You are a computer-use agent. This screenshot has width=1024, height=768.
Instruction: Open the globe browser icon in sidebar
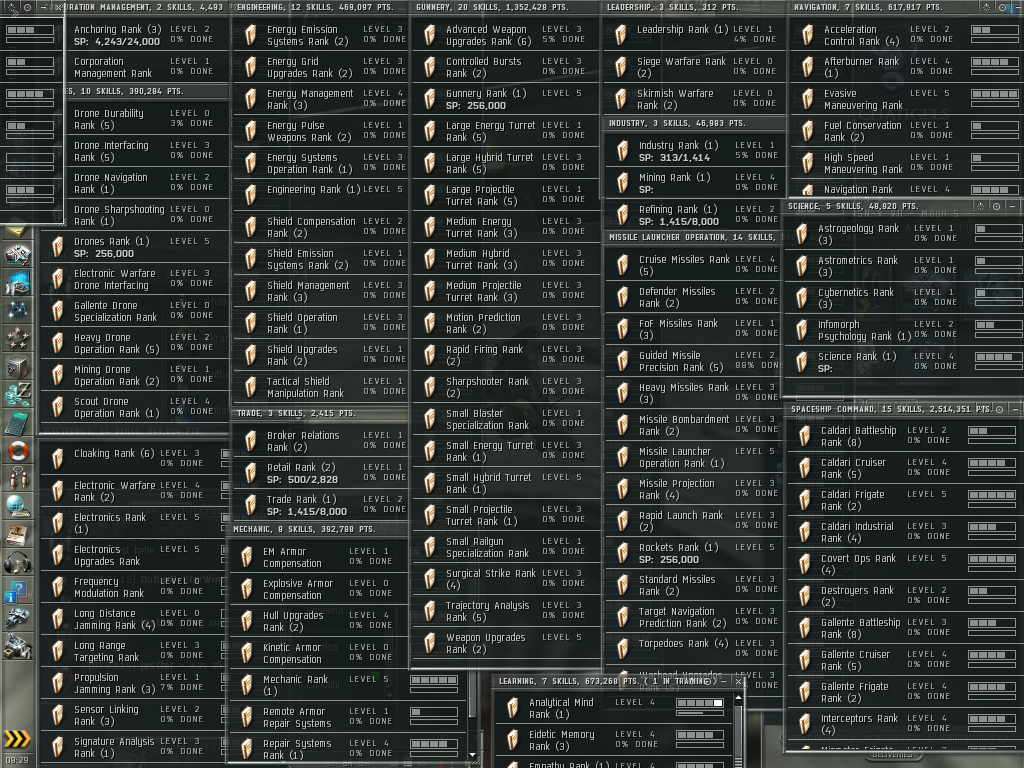18,507
